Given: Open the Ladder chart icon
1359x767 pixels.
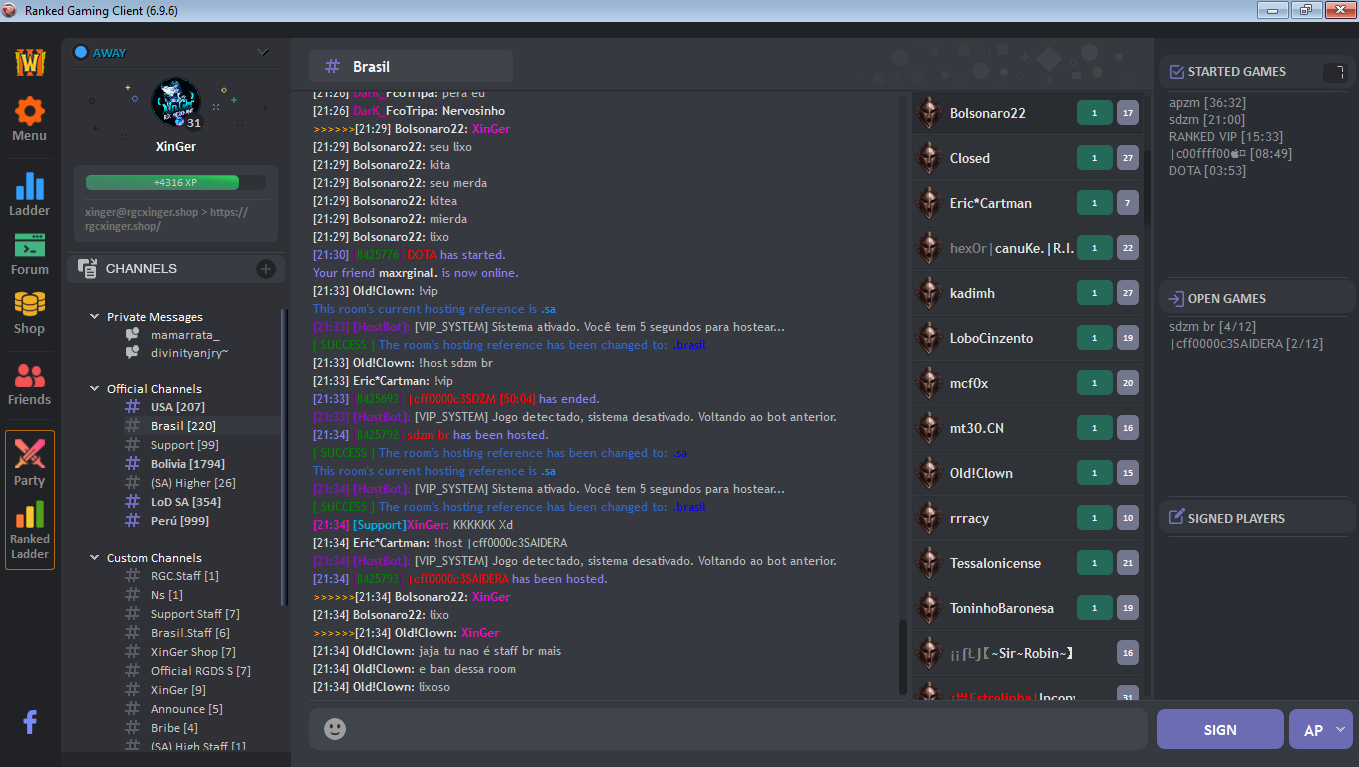Looking at the screenshot, I should (30, 186).
